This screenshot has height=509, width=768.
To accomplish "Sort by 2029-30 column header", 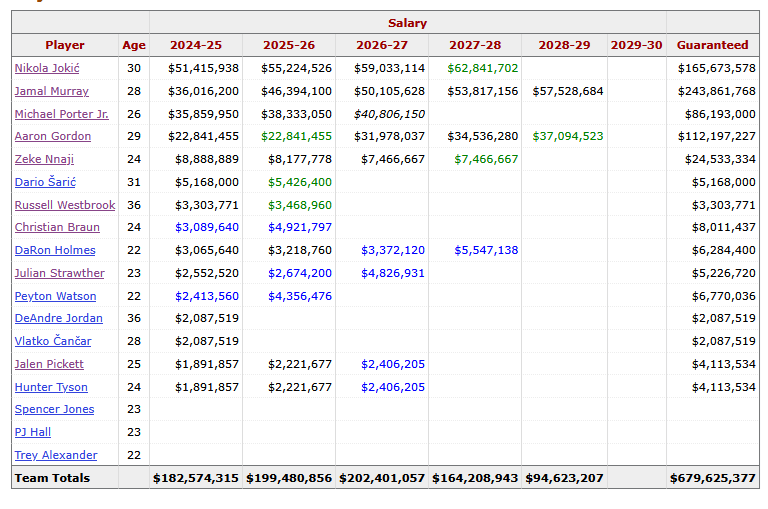I will point(636,45).
